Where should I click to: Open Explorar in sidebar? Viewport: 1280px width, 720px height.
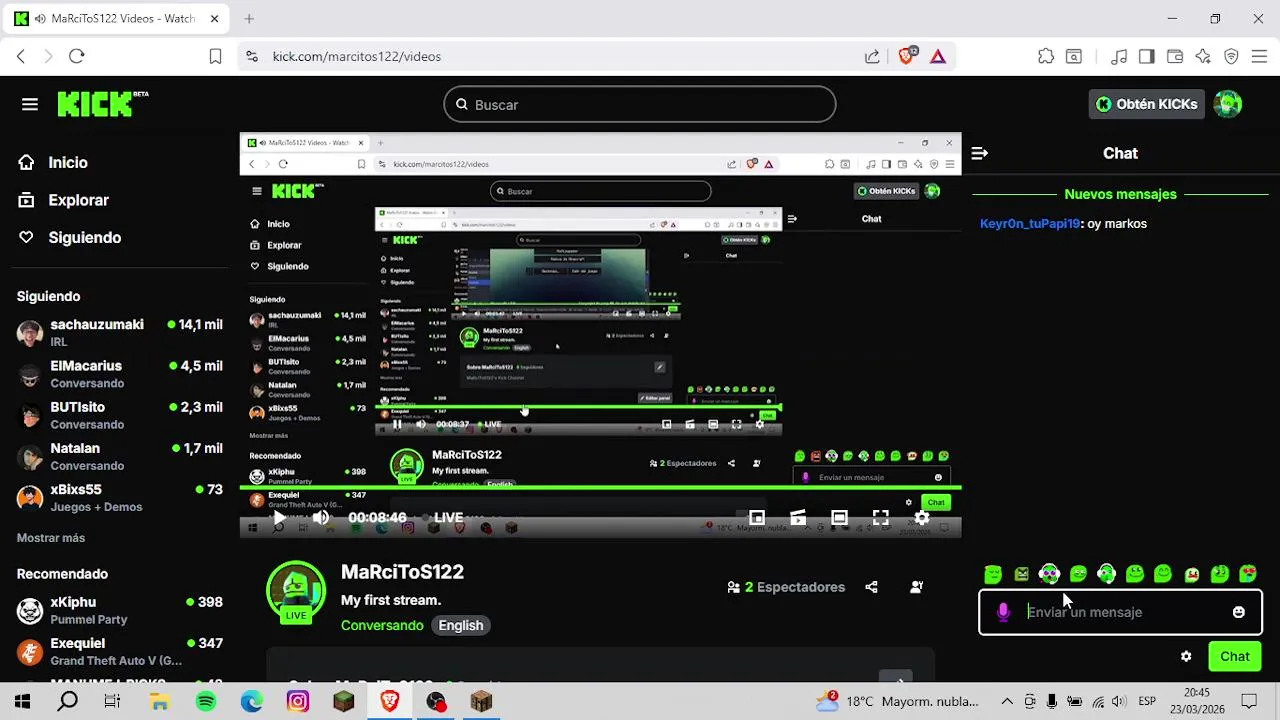click(x=78, y=200)
